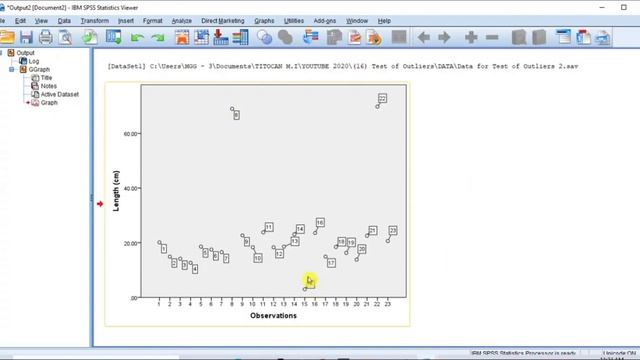Click the blue-orange stacked sheets toolbar icon
640x360 pixels.
point(311,38)
